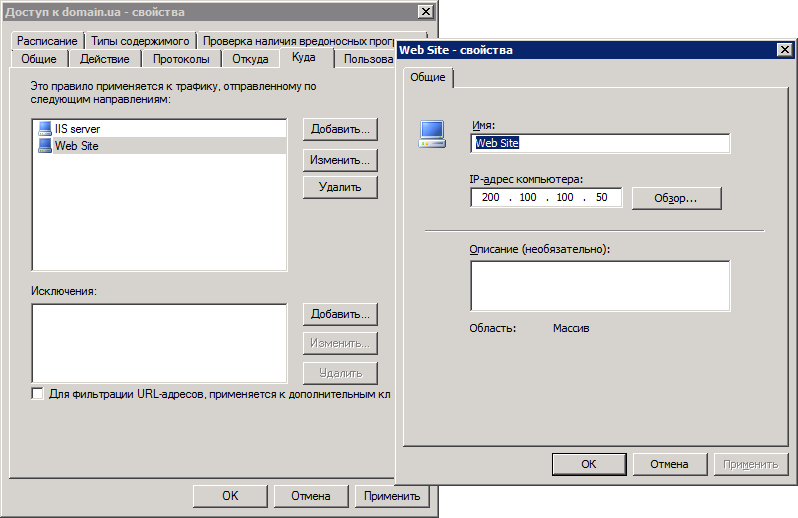Switch to the Расписание tab
The image size is (798, 518).
pyautogui.click(x=47, y=41)
